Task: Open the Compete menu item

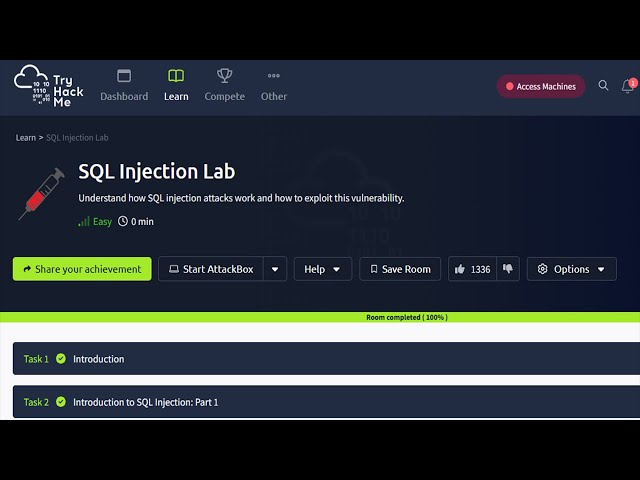Action: [x=224, y=86]
